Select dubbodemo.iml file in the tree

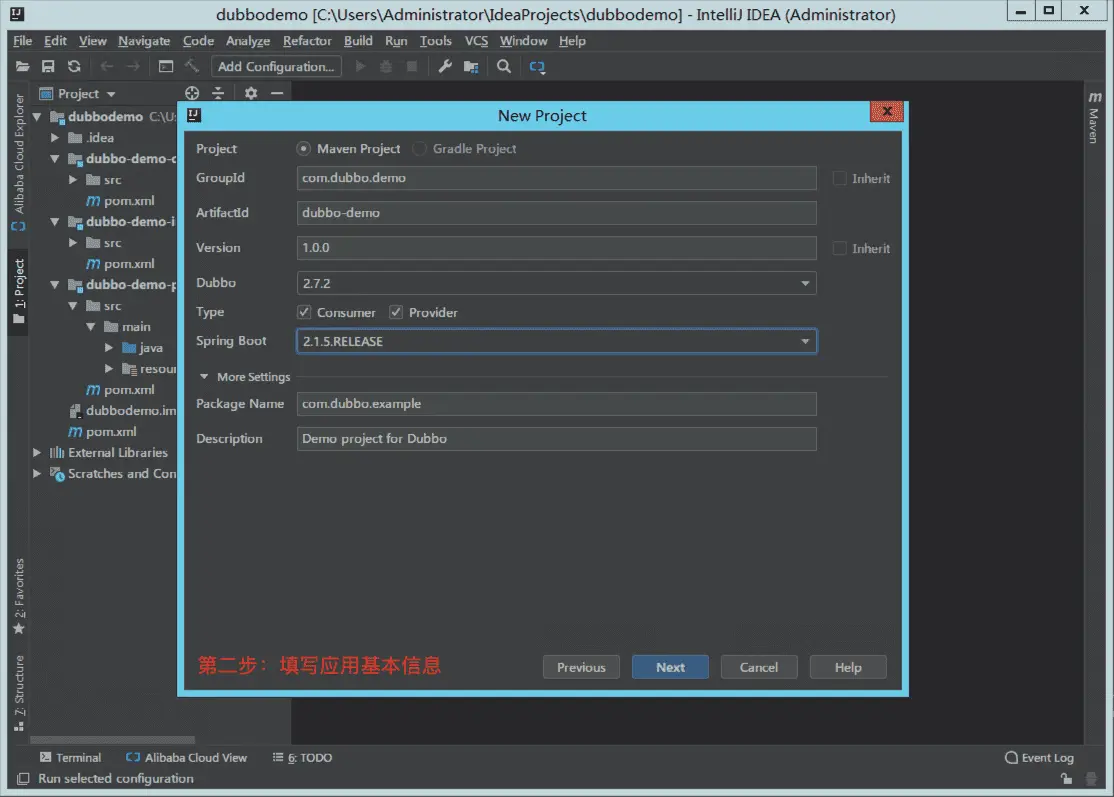(x=122, y=411)
